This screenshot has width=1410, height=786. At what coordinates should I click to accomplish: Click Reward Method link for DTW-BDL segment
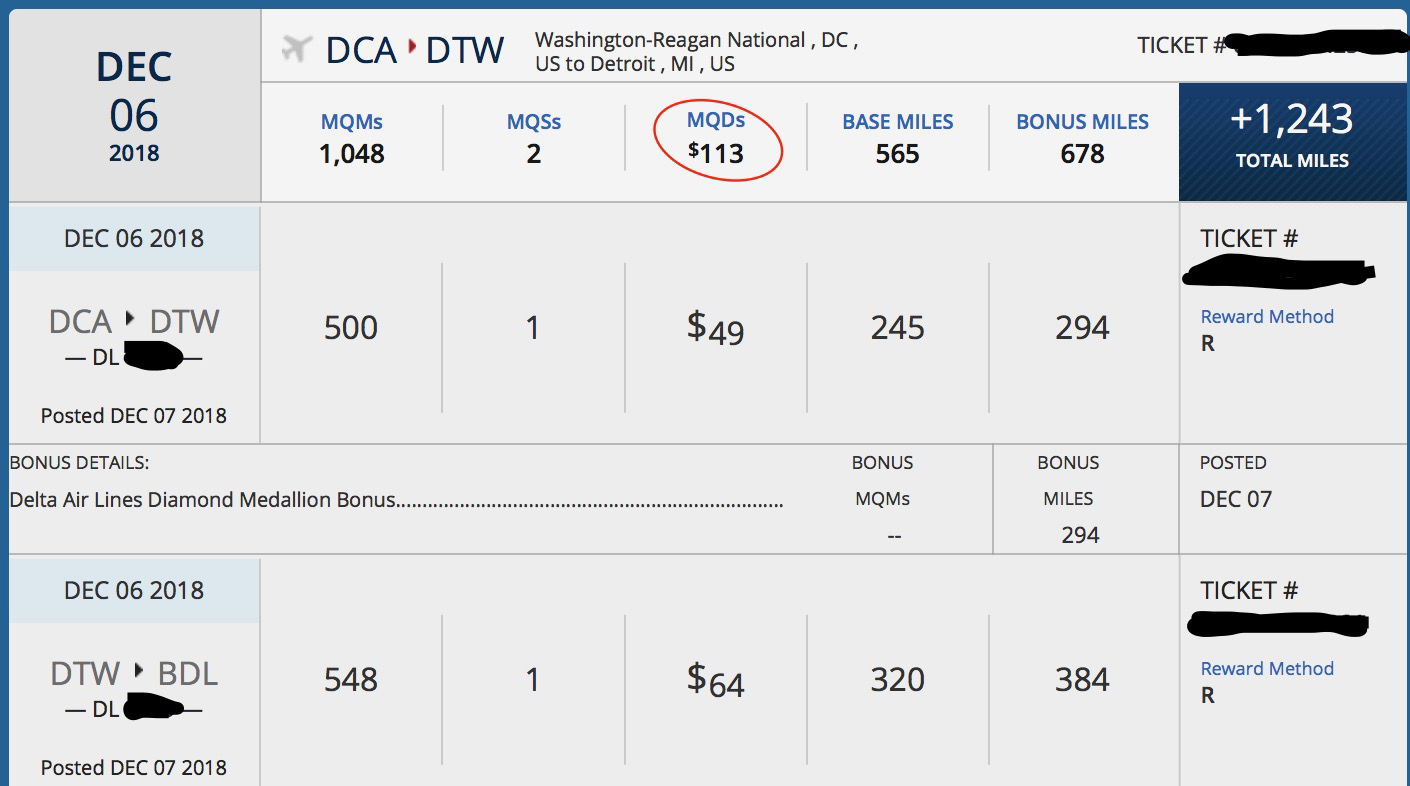point(1267,669)
